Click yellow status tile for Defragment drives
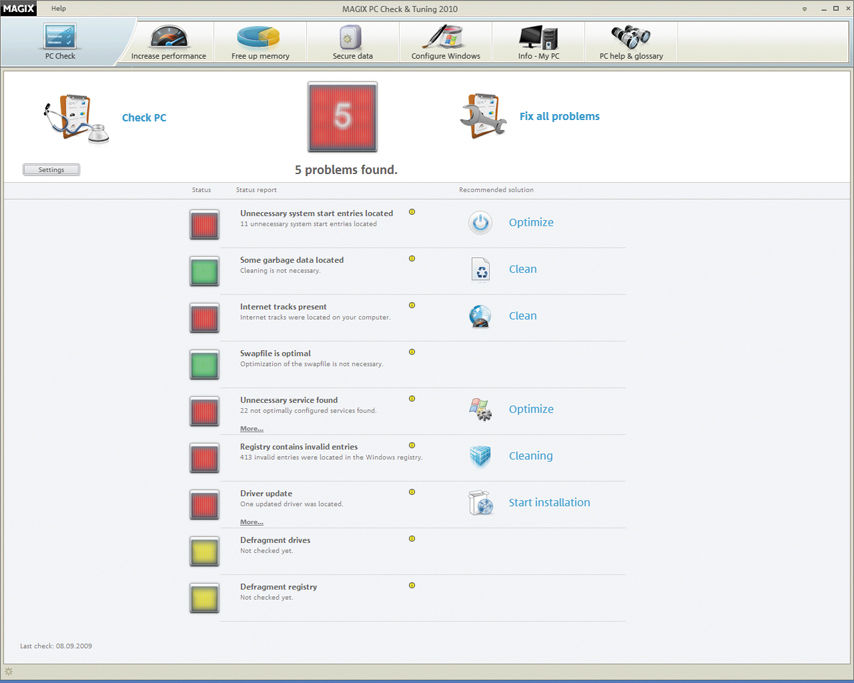This screenshot has height=683, width=854. point(204,551)
